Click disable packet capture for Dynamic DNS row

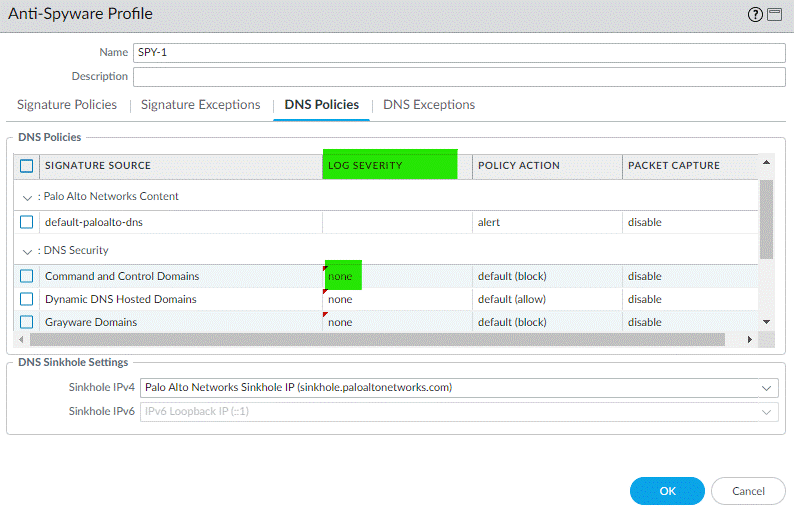point(645,299)
